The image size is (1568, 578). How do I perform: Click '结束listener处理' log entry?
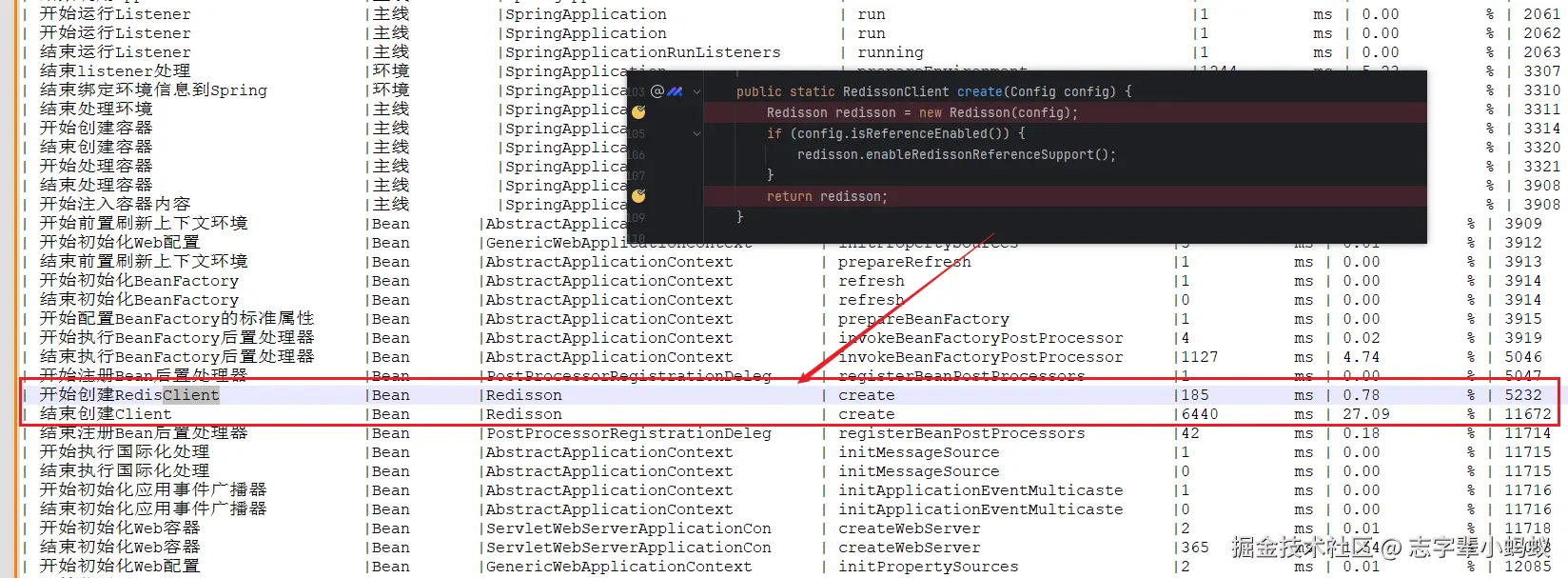(x=115, y=70)
